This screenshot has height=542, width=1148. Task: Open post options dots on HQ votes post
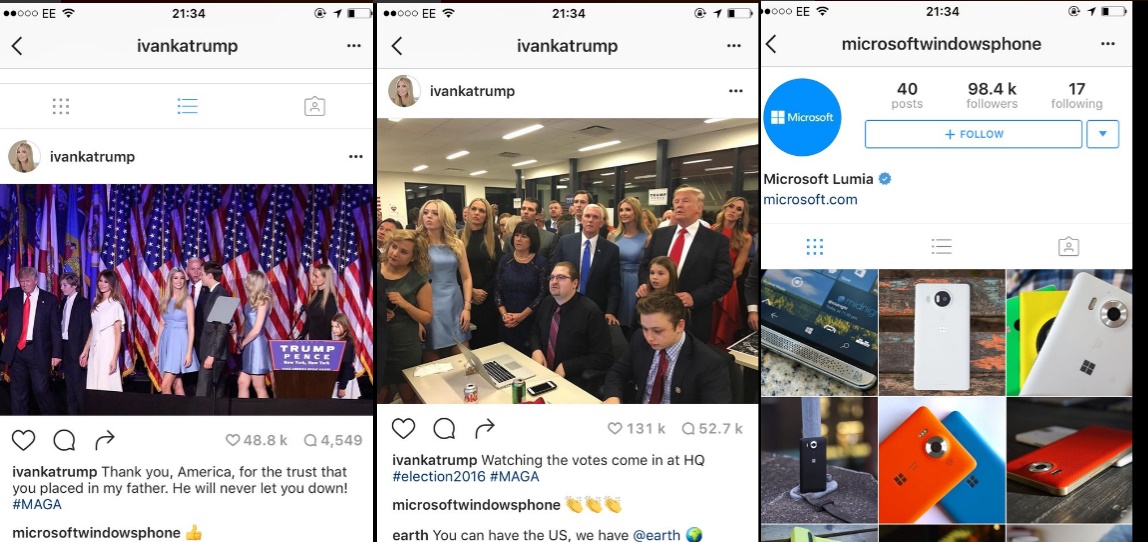pyautogui.click(x=736, y=92)
